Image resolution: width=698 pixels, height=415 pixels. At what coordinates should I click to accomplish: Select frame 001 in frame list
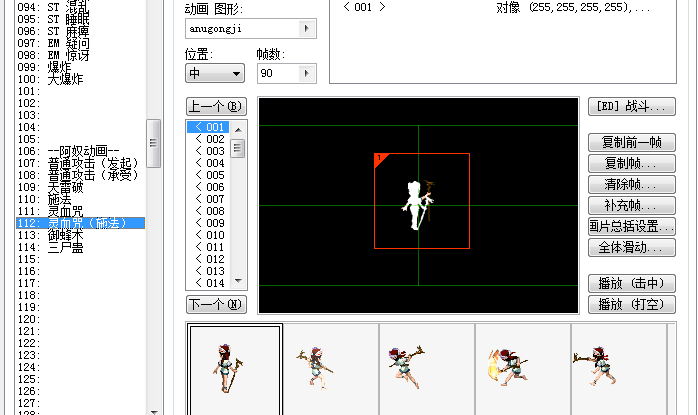[208, 127]
